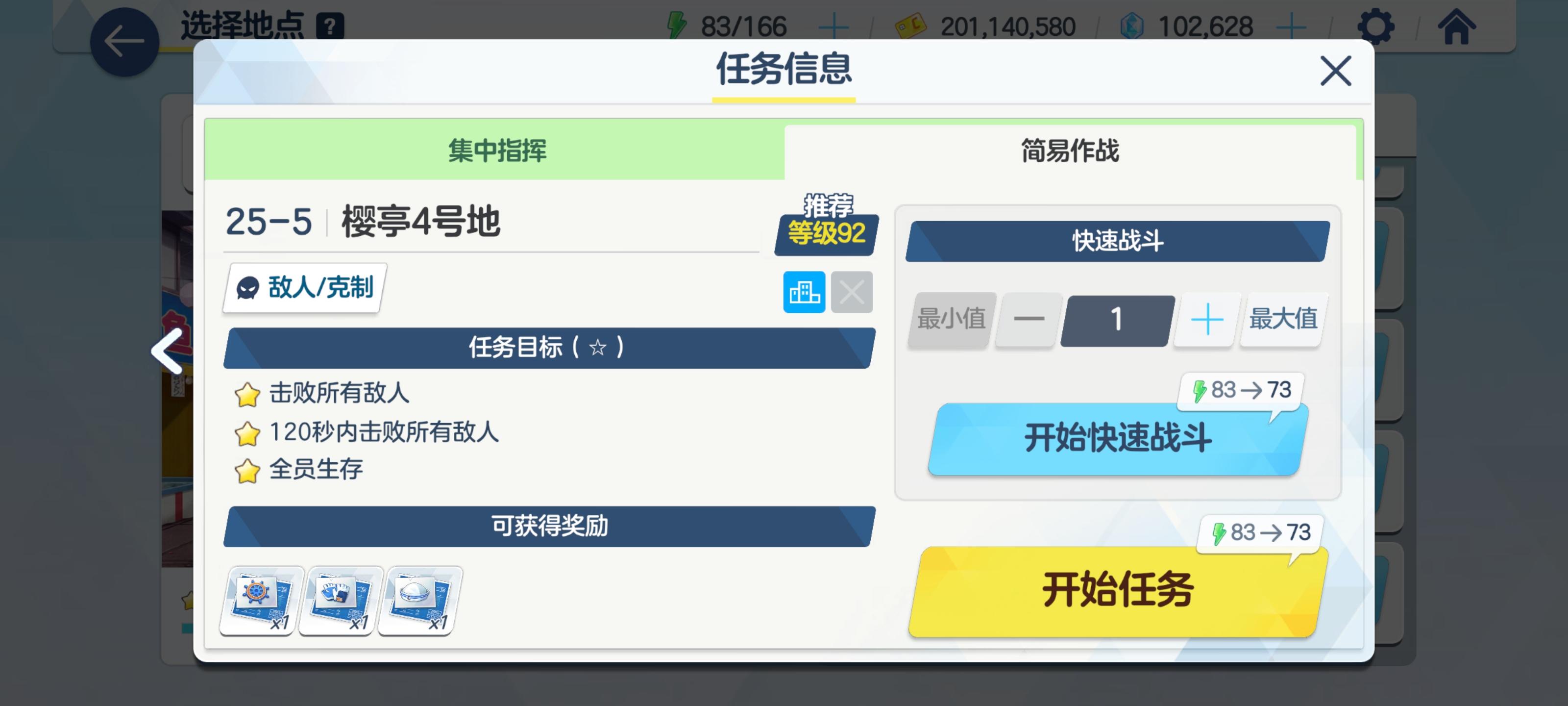Image resolution: width=1568 pixels, height=706 pixels.
Task: Switch to the 简易作战 tab
Action: tap(1070, 151)
